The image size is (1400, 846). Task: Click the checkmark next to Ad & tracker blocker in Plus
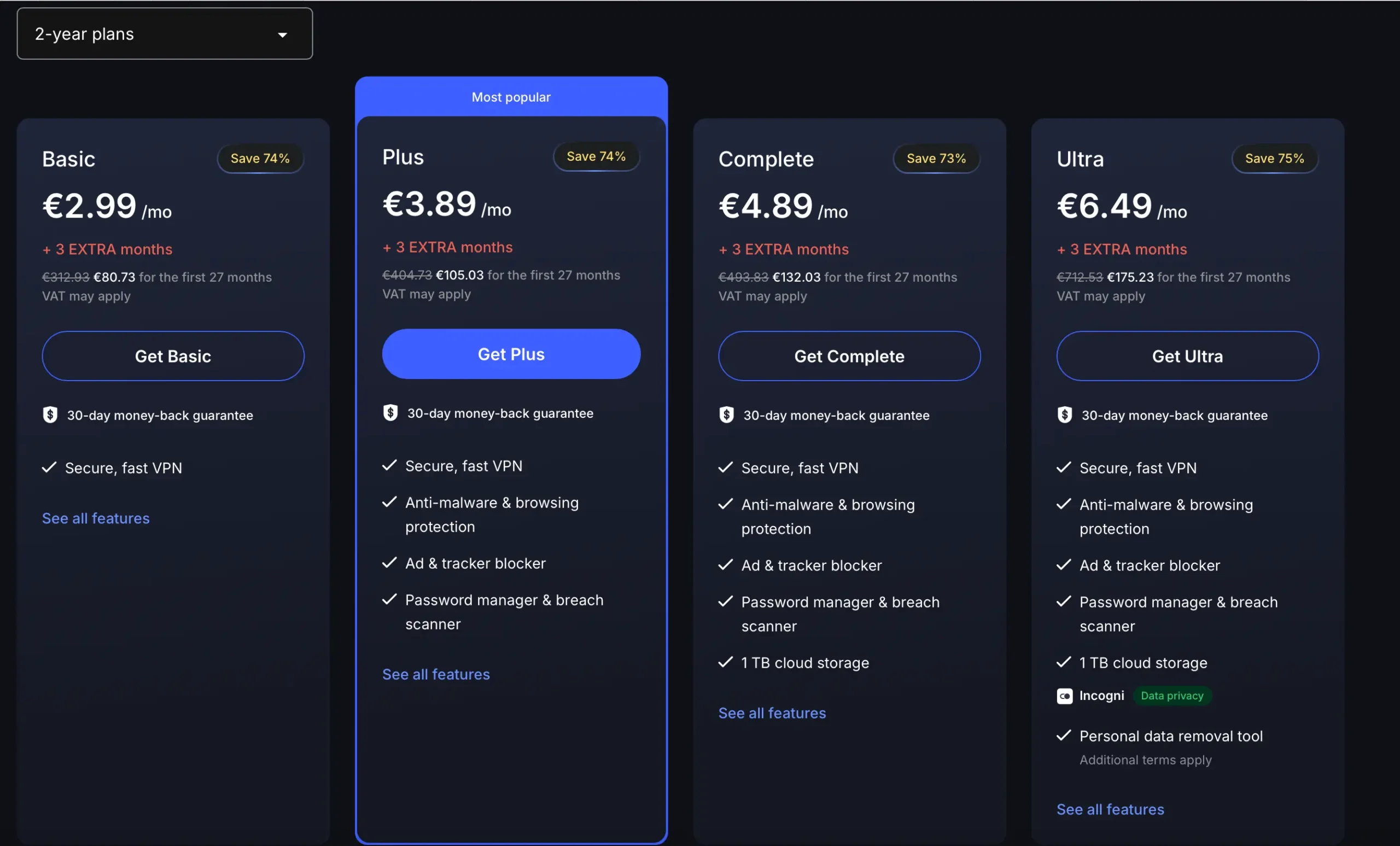(x=389, y=563)
